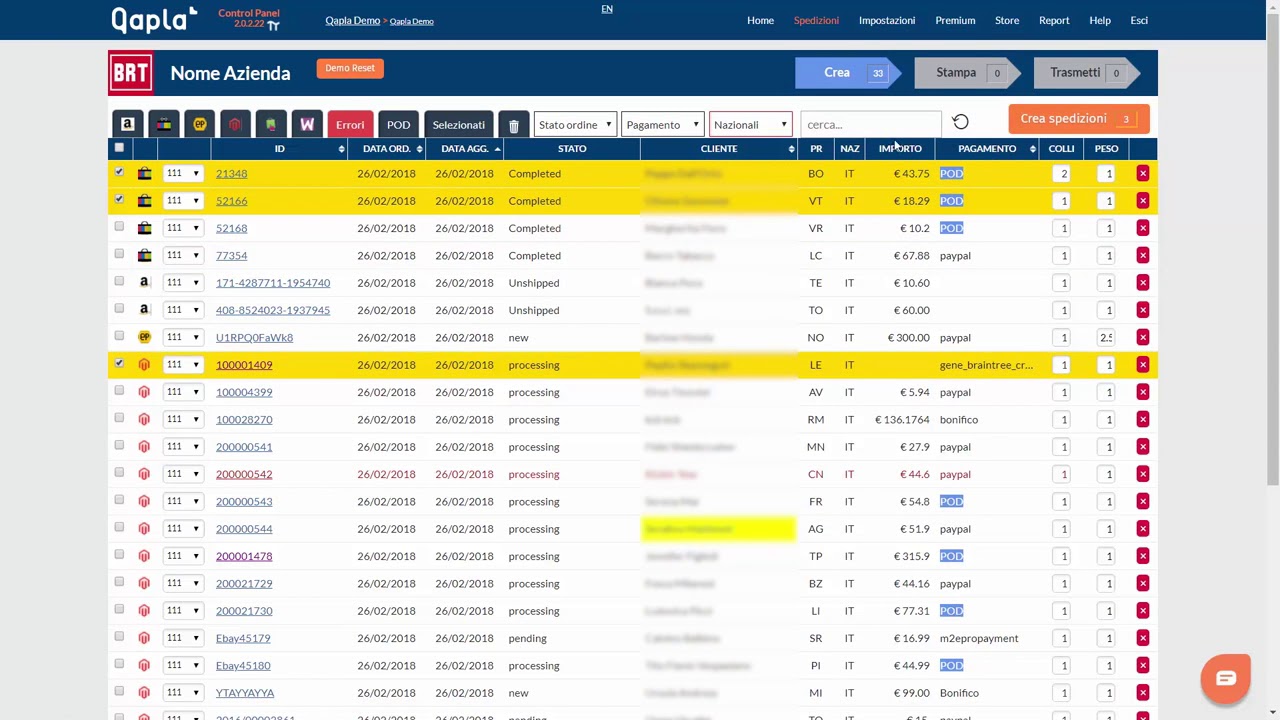Open the Pagamento filter dropdown
This screenshot has width=1280, height=720.
(662, 125)
